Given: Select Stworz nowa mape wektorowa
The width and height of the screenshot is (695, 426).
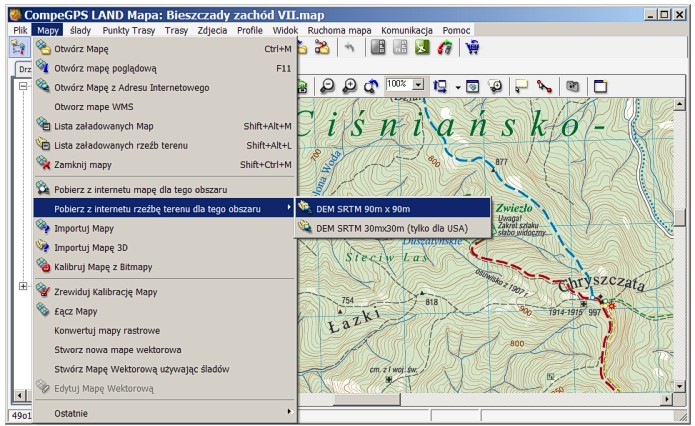Looking at the screenshot, I should [x=164, y=350].
